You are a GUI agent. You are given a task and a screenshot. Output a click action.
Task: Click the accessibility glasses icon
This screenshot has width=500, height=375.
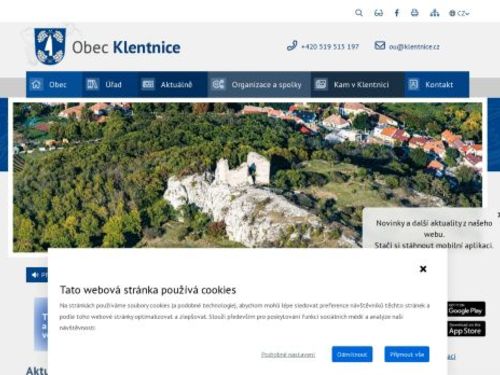coord(378,13)
